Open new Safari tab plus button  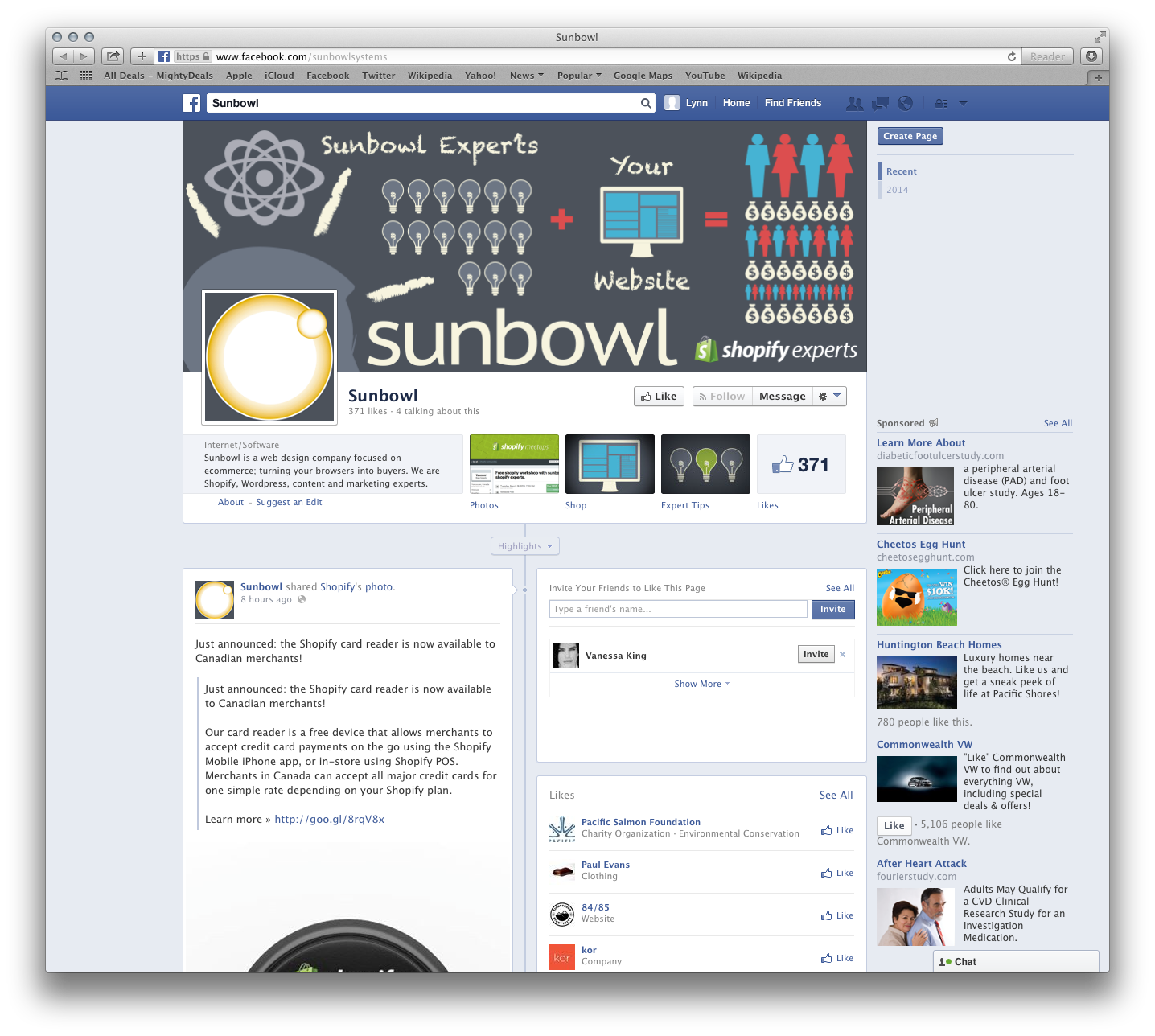pyautogui.click(x=1098, y=77)
